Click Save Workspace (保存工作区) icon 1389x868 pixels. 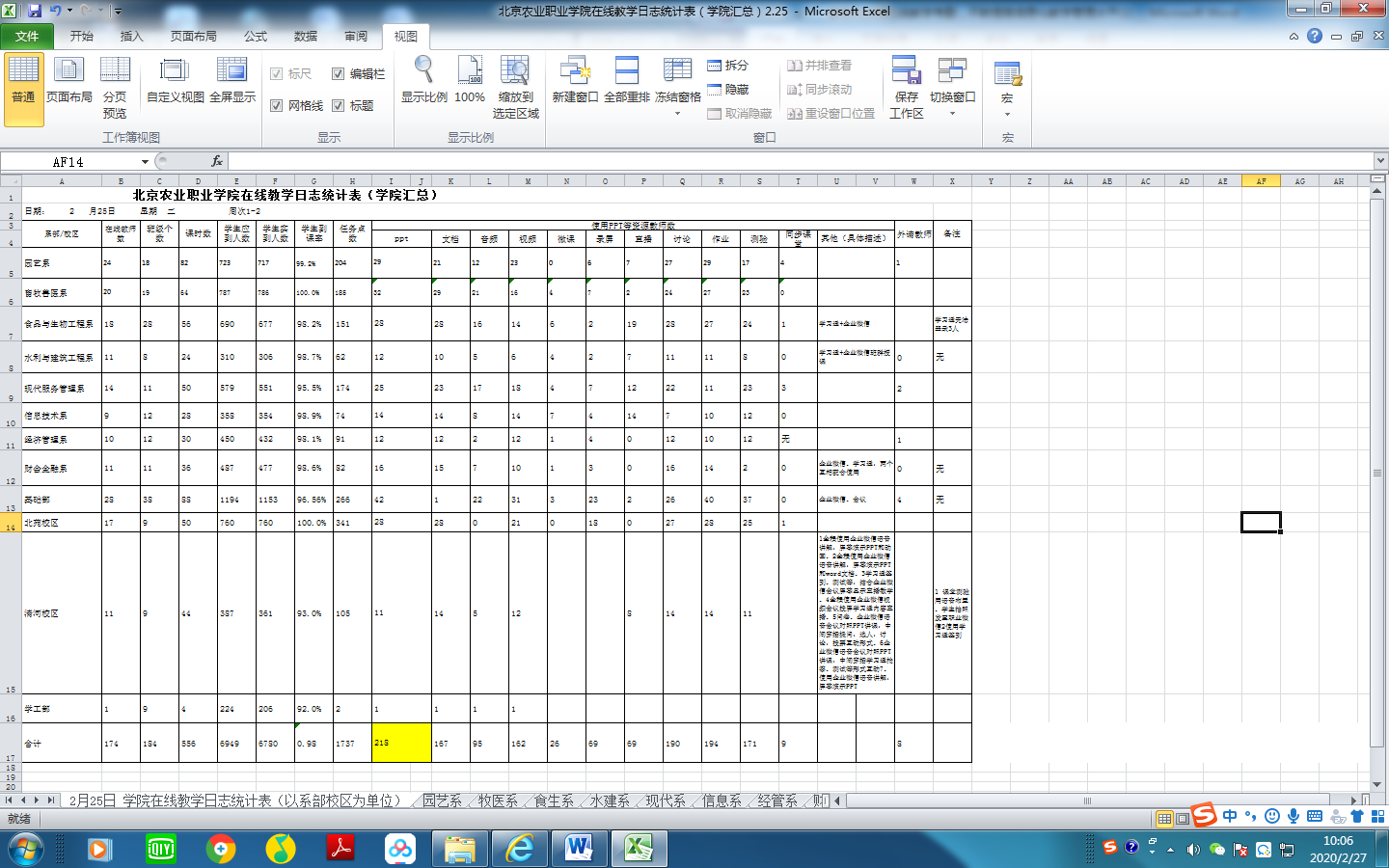coord(906,85)
